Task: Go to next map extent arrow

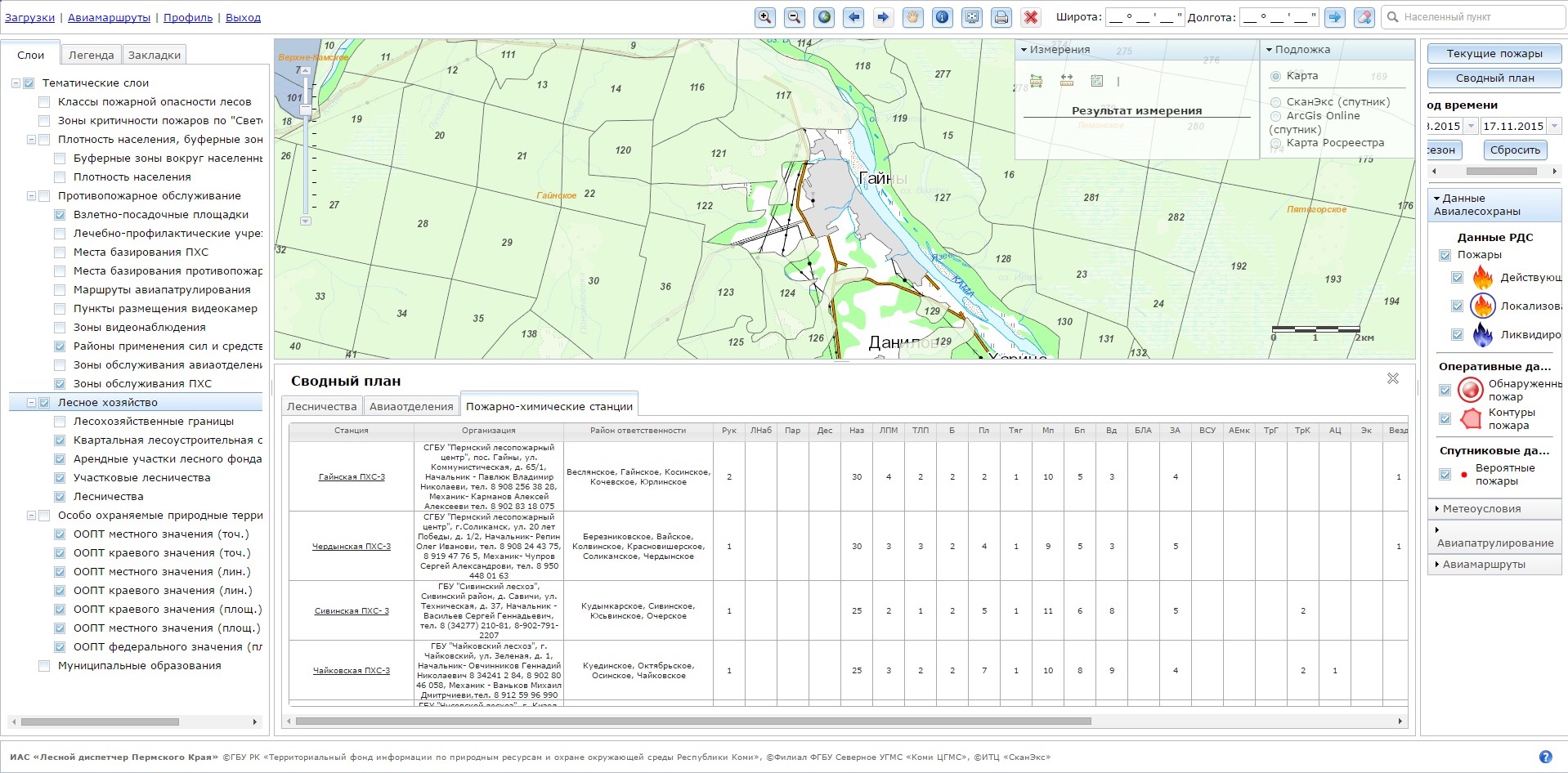Action: tap(883, 17)
